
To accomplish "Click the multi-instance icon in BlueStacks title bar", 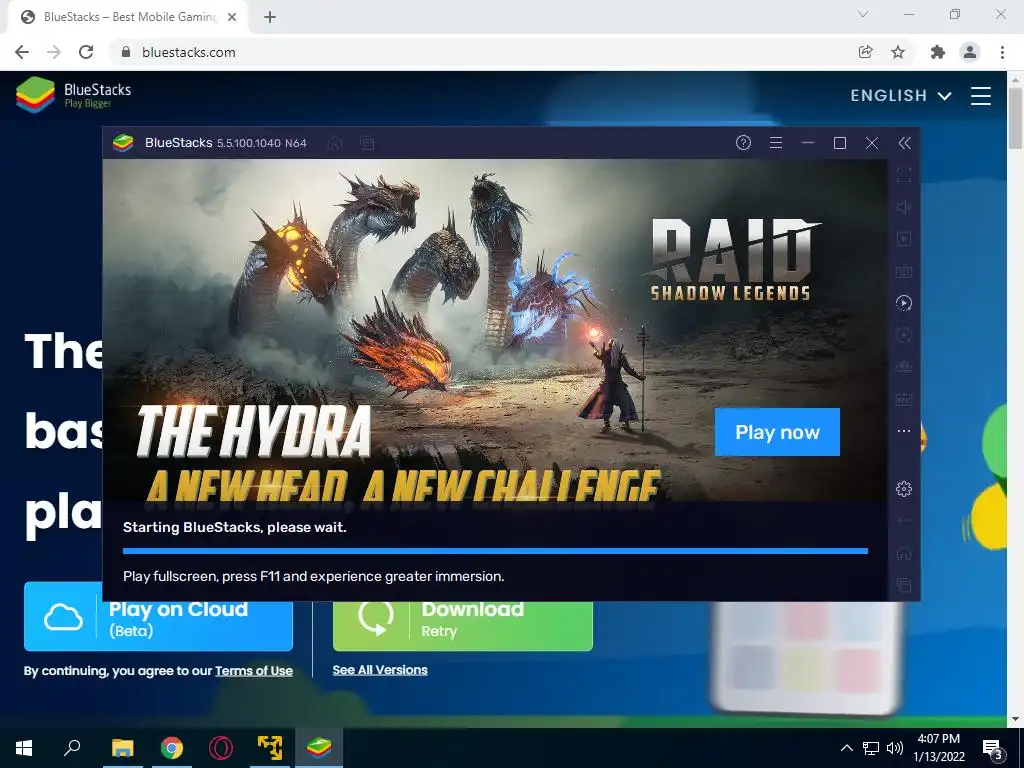I will tap(367, 143).
